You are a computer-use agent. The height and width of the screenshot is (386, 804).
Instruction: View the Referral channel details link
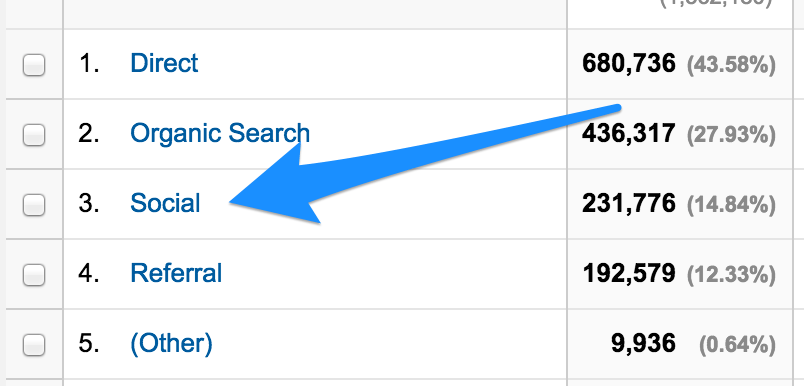point(176,273)
